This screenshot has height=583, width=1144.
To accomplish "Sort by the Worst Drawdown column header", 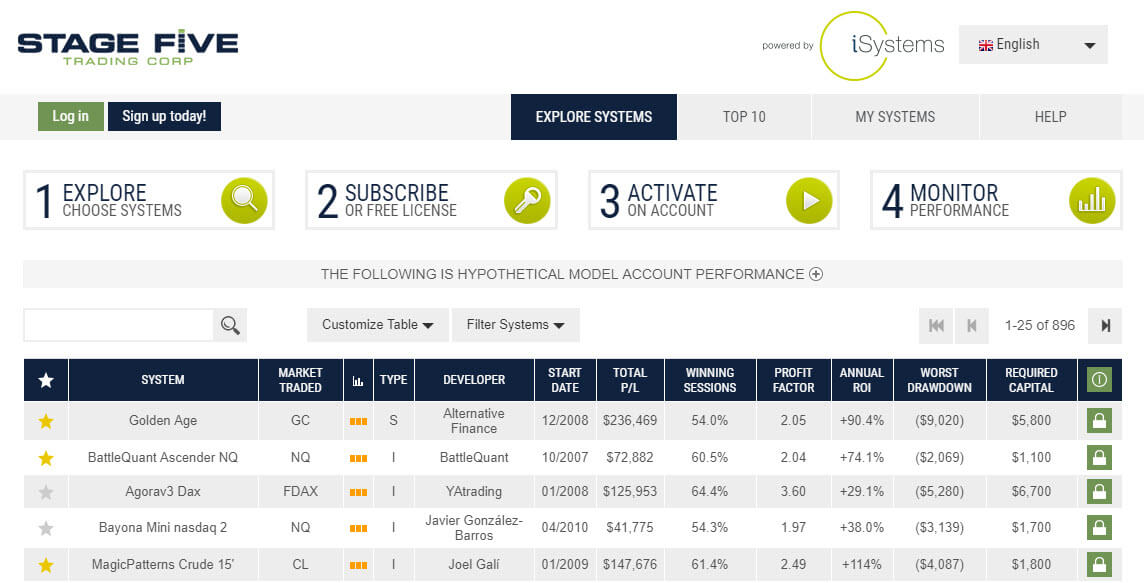I will [x=939, y=380].
